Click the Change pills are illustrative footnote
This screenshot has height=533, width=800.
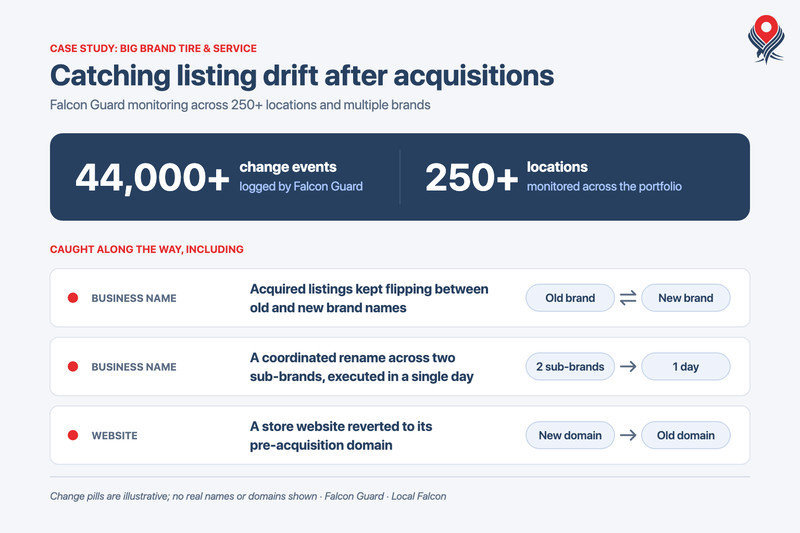click(x=248, y=496)
